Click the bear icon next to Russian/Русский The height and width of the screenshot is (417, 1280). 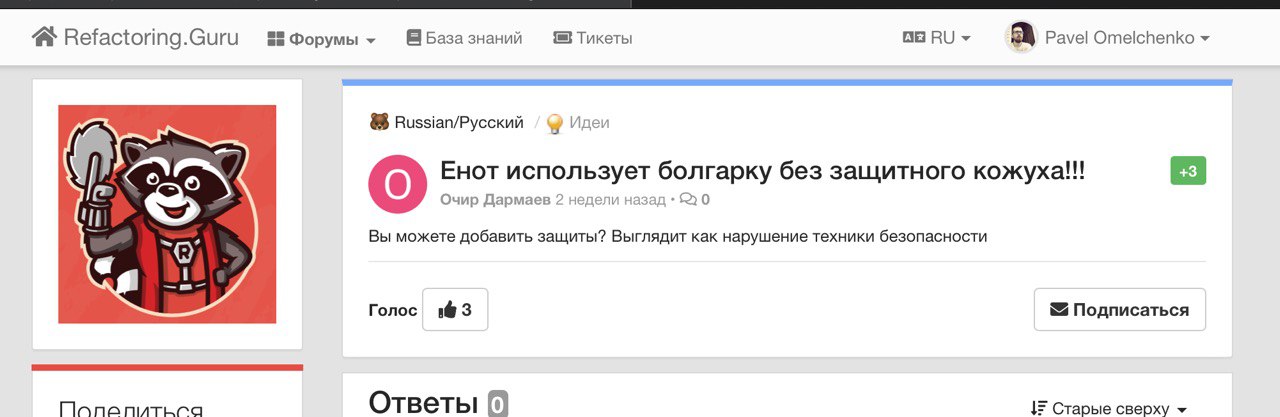[379, 123]
